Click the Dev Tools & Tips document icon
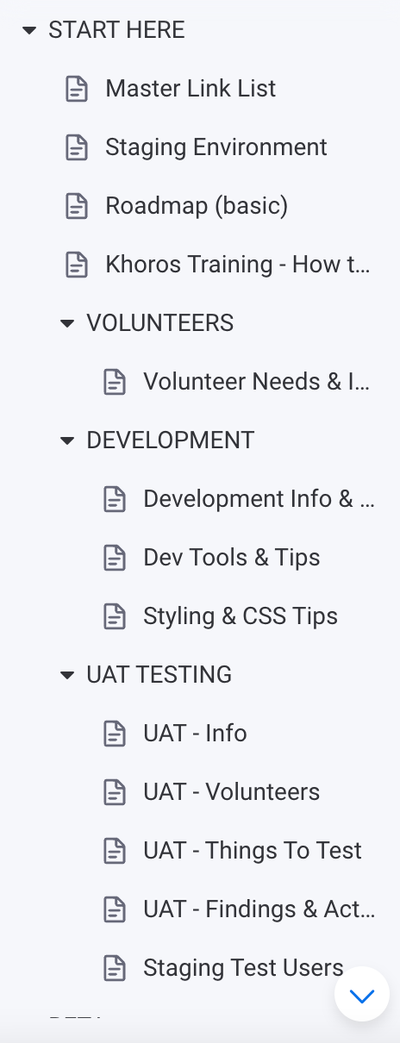 coord(114,557)
